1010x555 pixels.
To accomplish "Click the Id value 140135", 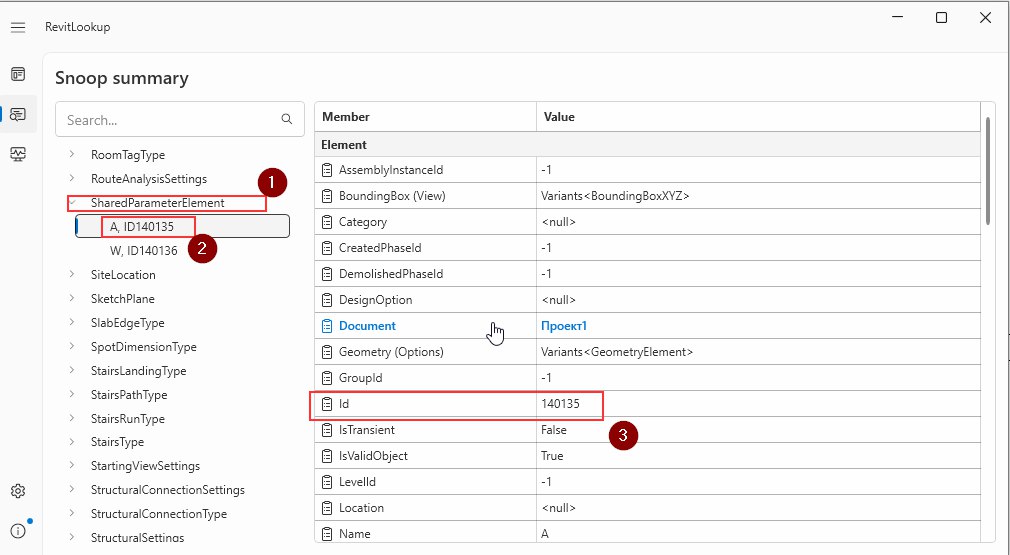I will pyautogui.click(x=560, y=404).
